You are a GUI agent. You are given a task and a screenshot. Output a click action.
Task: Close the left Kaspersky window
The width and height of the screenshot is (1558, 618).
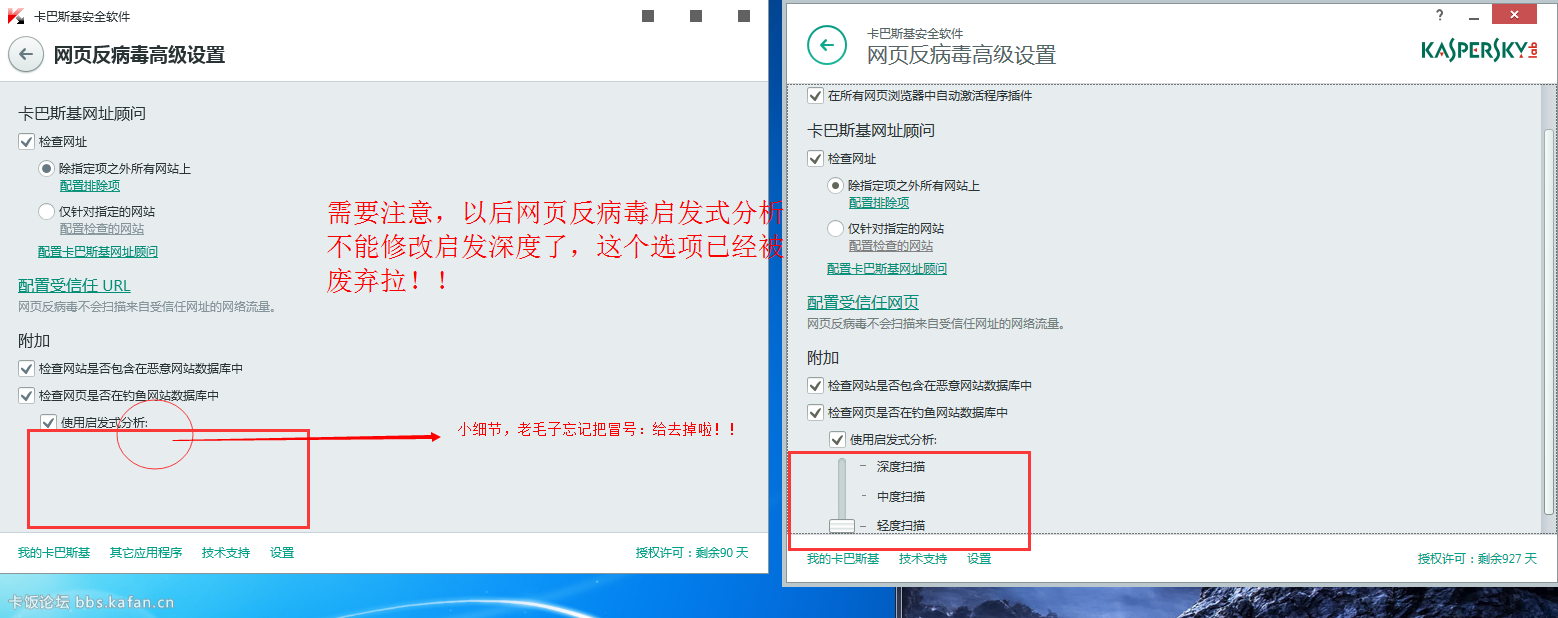tap(744, 16)
